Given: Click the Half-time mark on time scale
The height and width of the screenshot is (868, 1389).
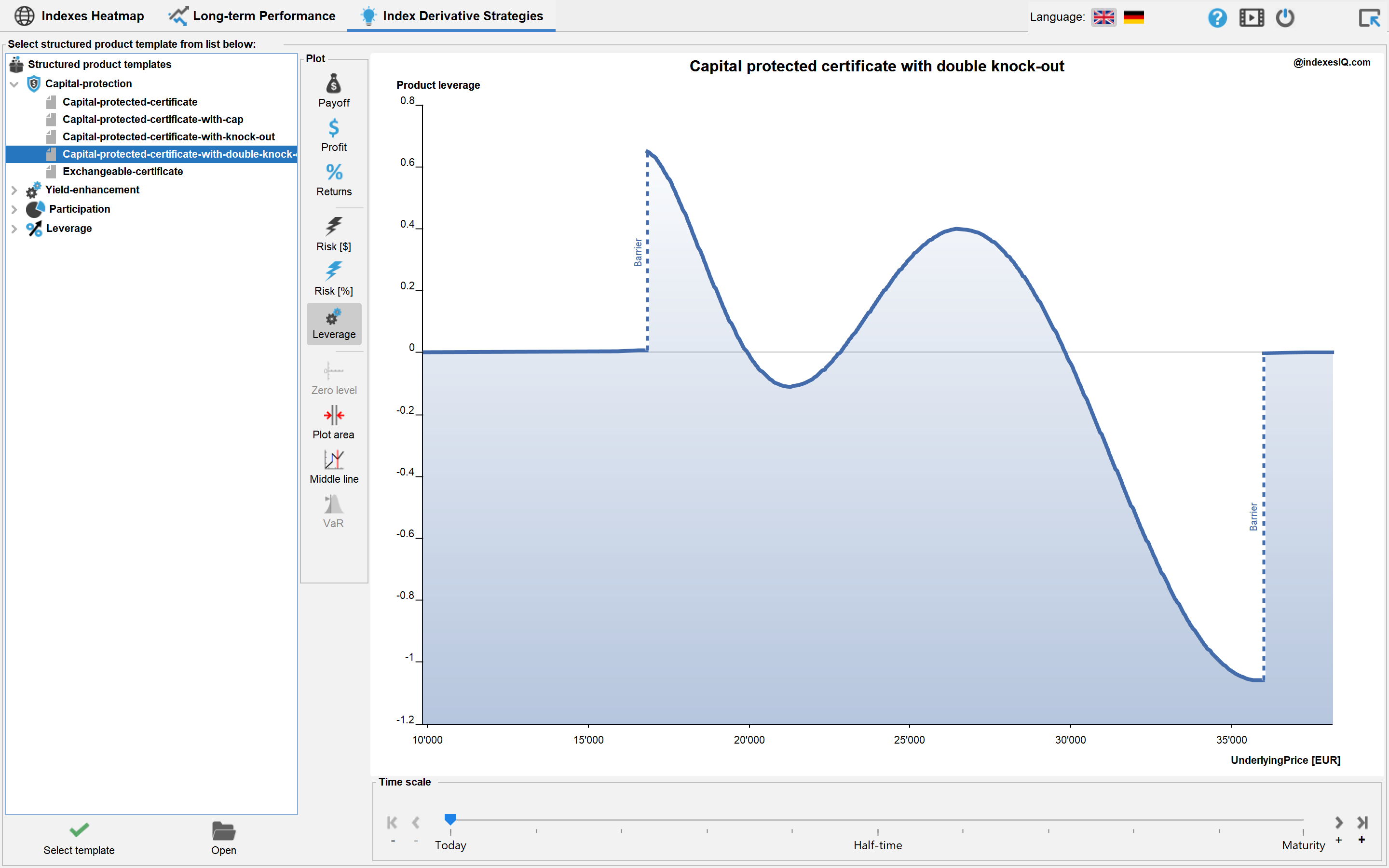Looking at the screenshot, I should (x=878, y=845).
